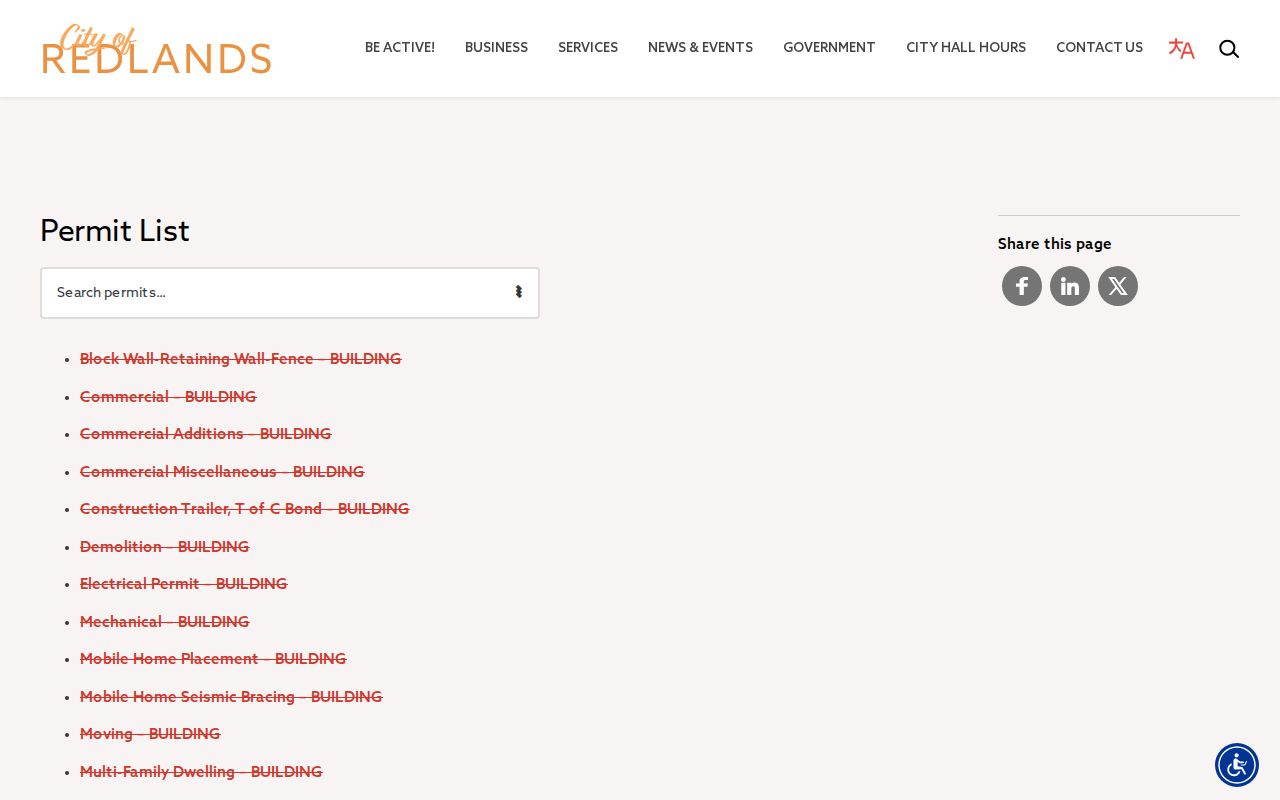This screenshot has height=800, width=1280.
Task: Open Mobile Home Placement – BUILDING link
Action: click(x=213, y=659)
